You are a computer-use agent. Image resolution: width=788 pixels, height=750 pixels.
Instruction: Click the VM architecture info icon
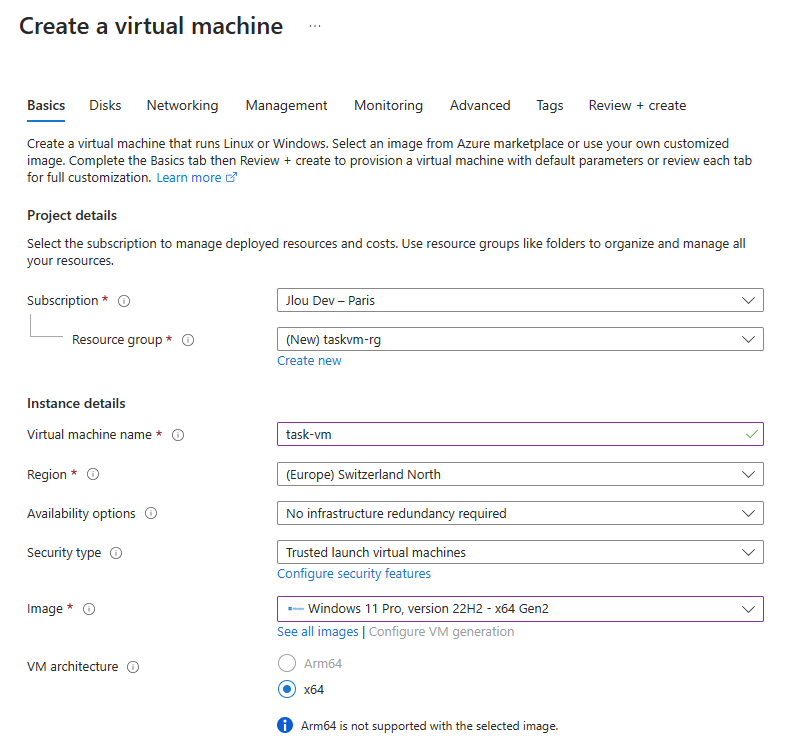(x=133, y=667)
